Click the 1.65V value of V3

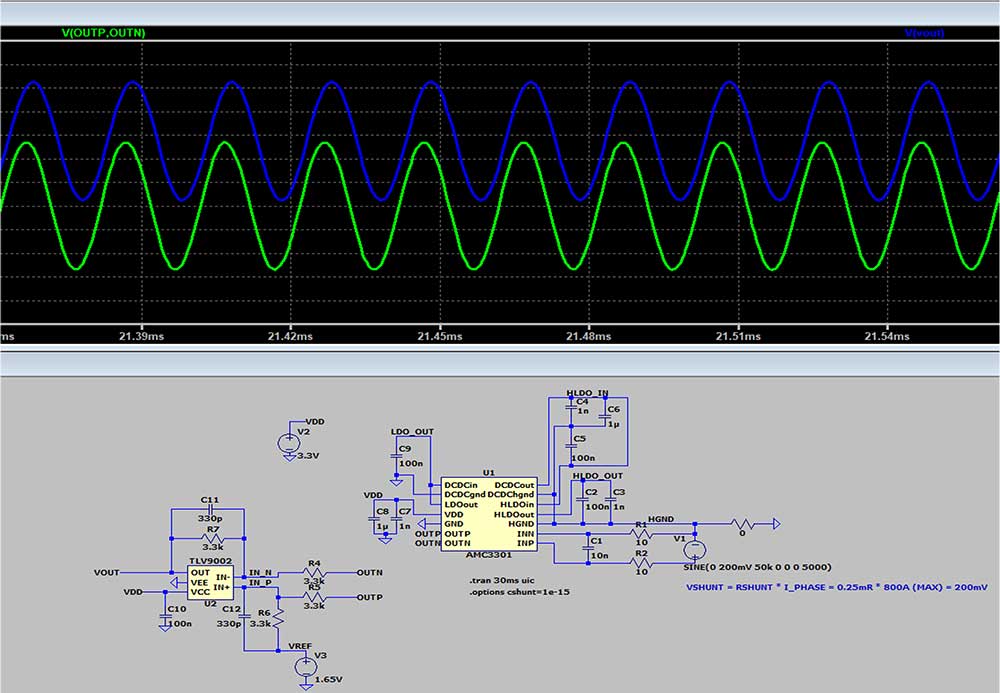(x=328, y=680)
